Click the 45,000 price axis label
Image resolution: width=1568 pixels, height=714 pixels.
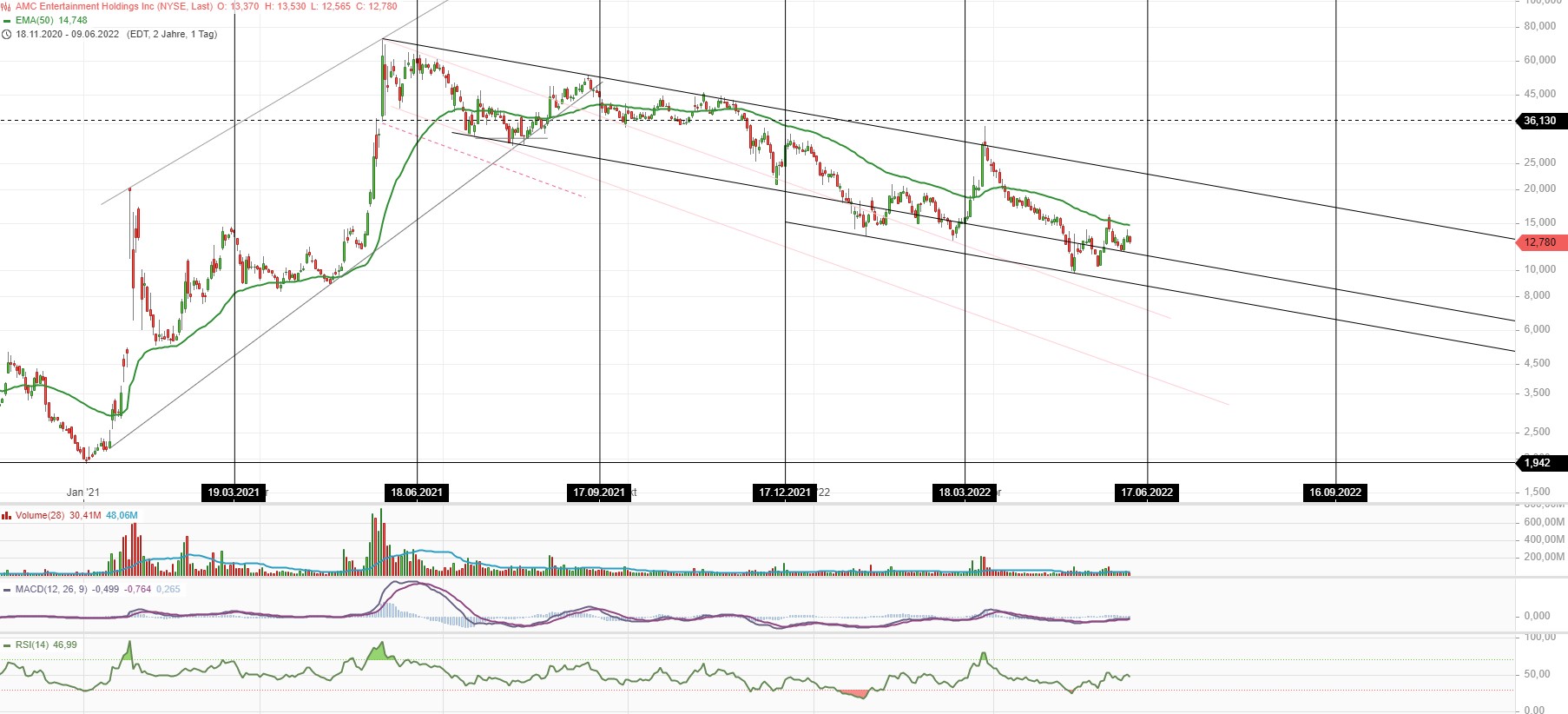[x=1540, y=94]
